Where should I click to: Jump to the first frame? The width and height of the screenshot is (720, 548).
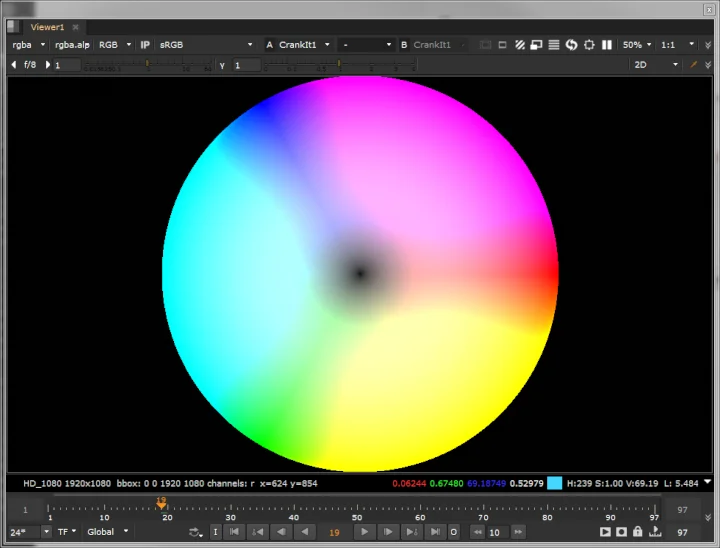pos(235,532)
